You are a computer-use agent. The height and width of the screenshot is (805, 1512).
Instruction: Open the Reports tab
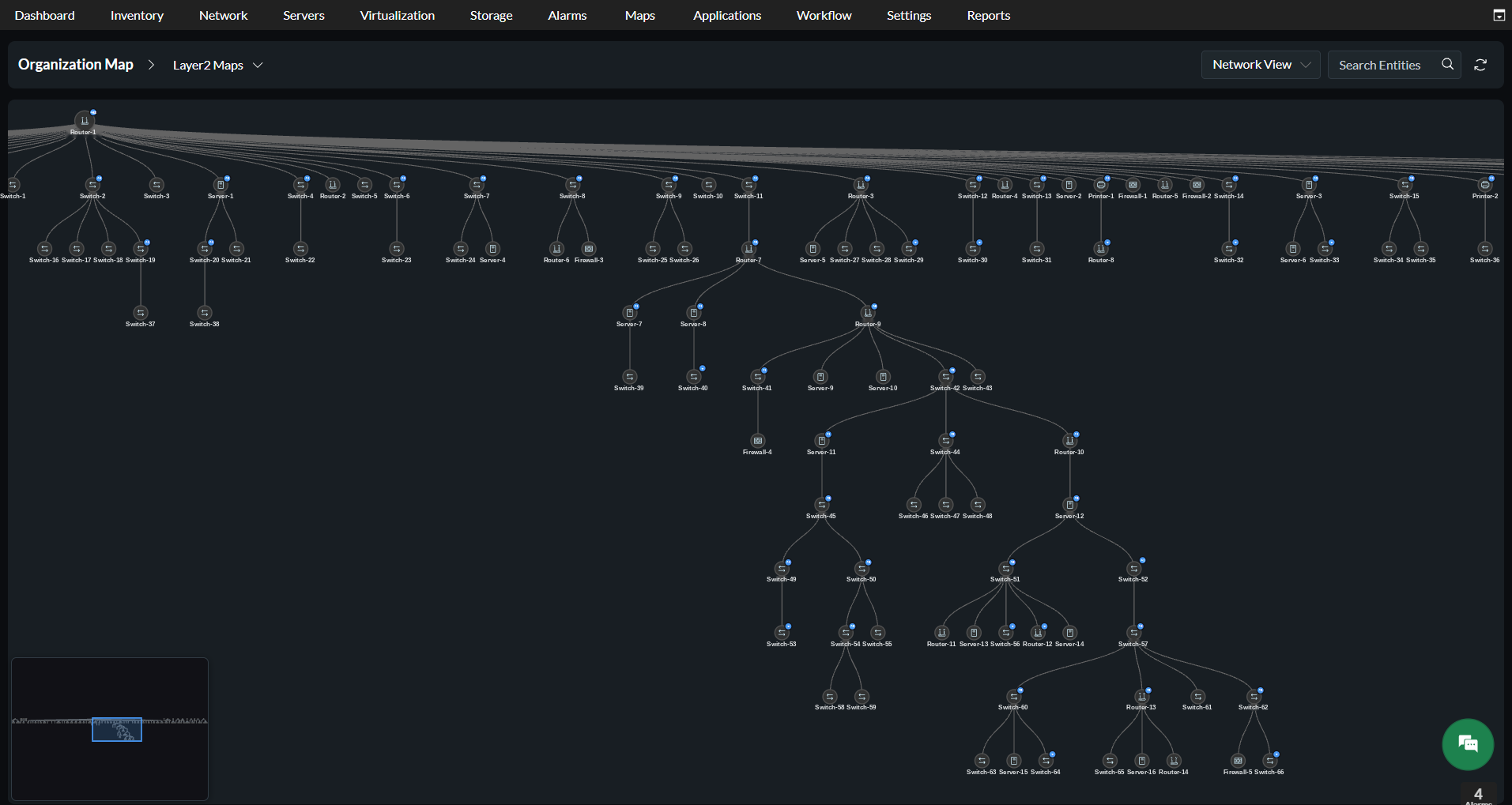pyautogui.click(x=989, y=15)
